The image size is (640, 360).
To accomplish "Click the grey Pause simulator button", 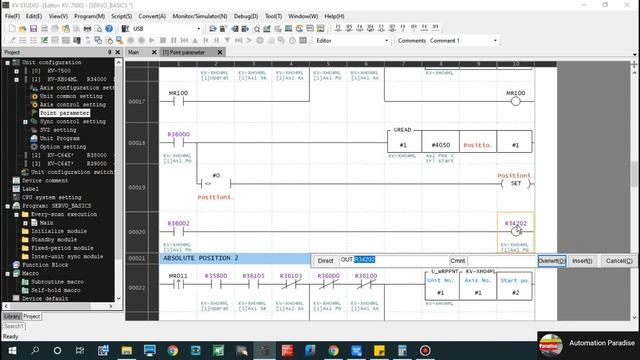I will pyautogui.click(x=173, y=40).
